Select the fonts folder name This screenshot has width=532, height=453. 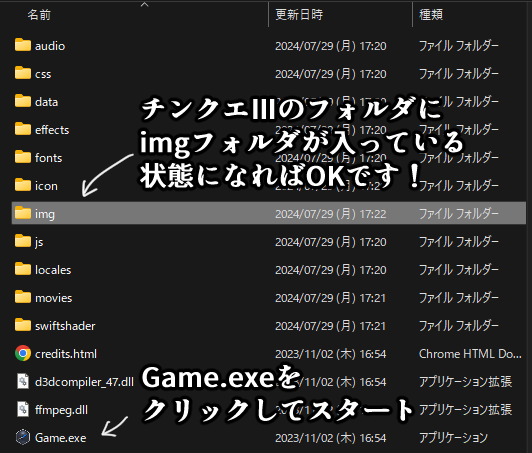[x=49, y=158]
